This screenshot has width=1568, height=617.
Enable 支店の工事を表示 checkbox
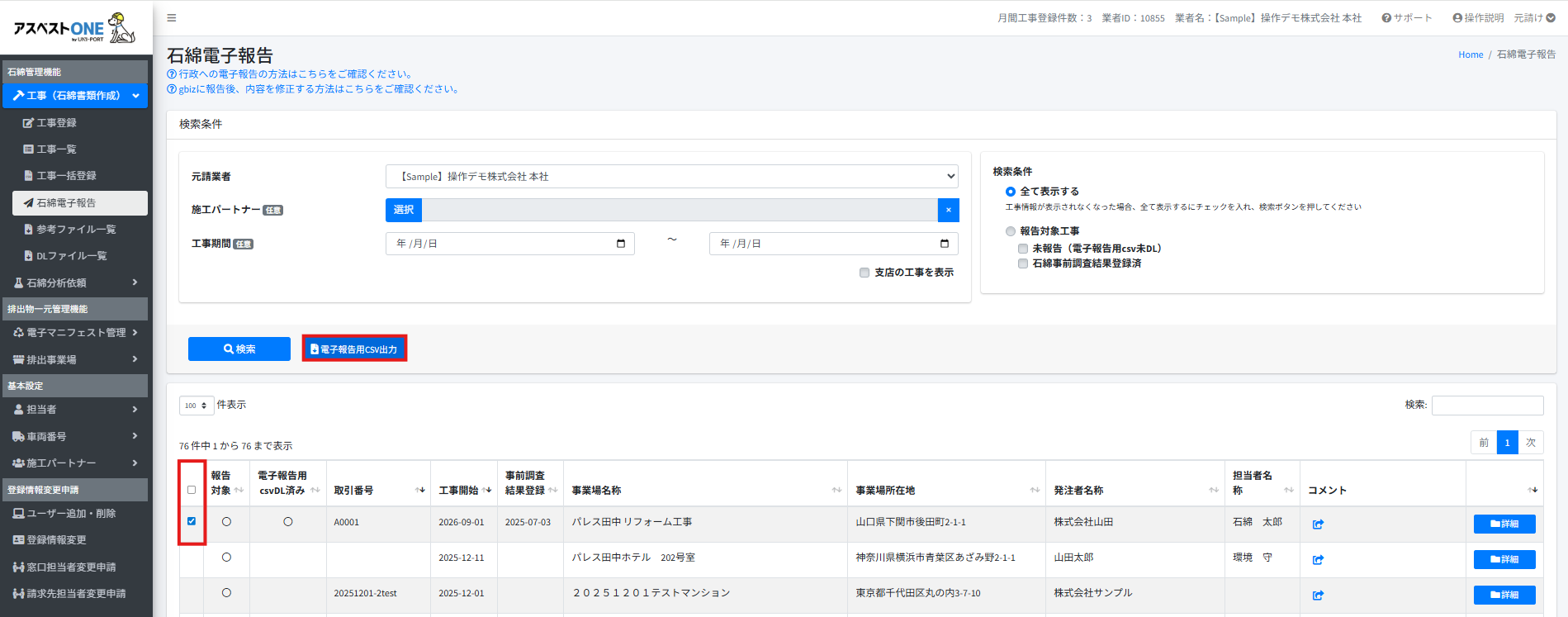865,273
